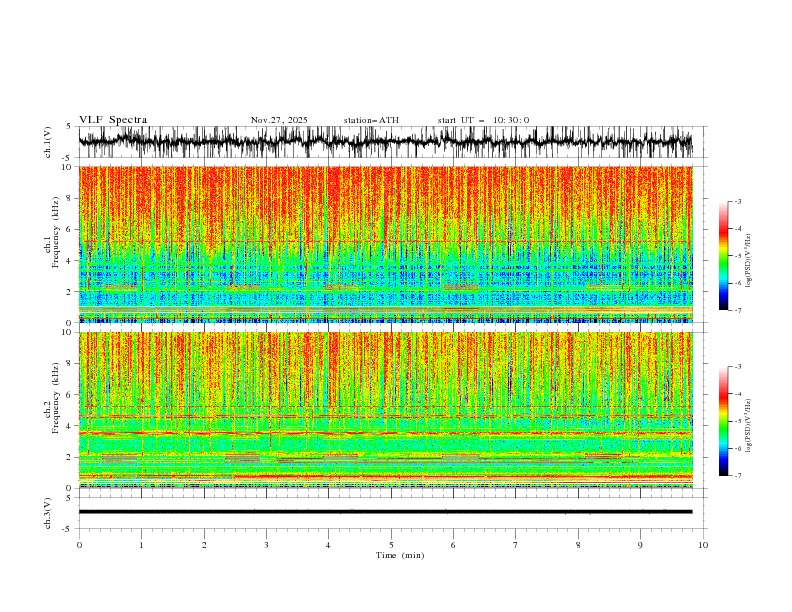The image size is (792, 612).
Task: Click the ch.2 "Frequency (kHz)" axis label
Action: pyautogui.click(x=56, y=397)
